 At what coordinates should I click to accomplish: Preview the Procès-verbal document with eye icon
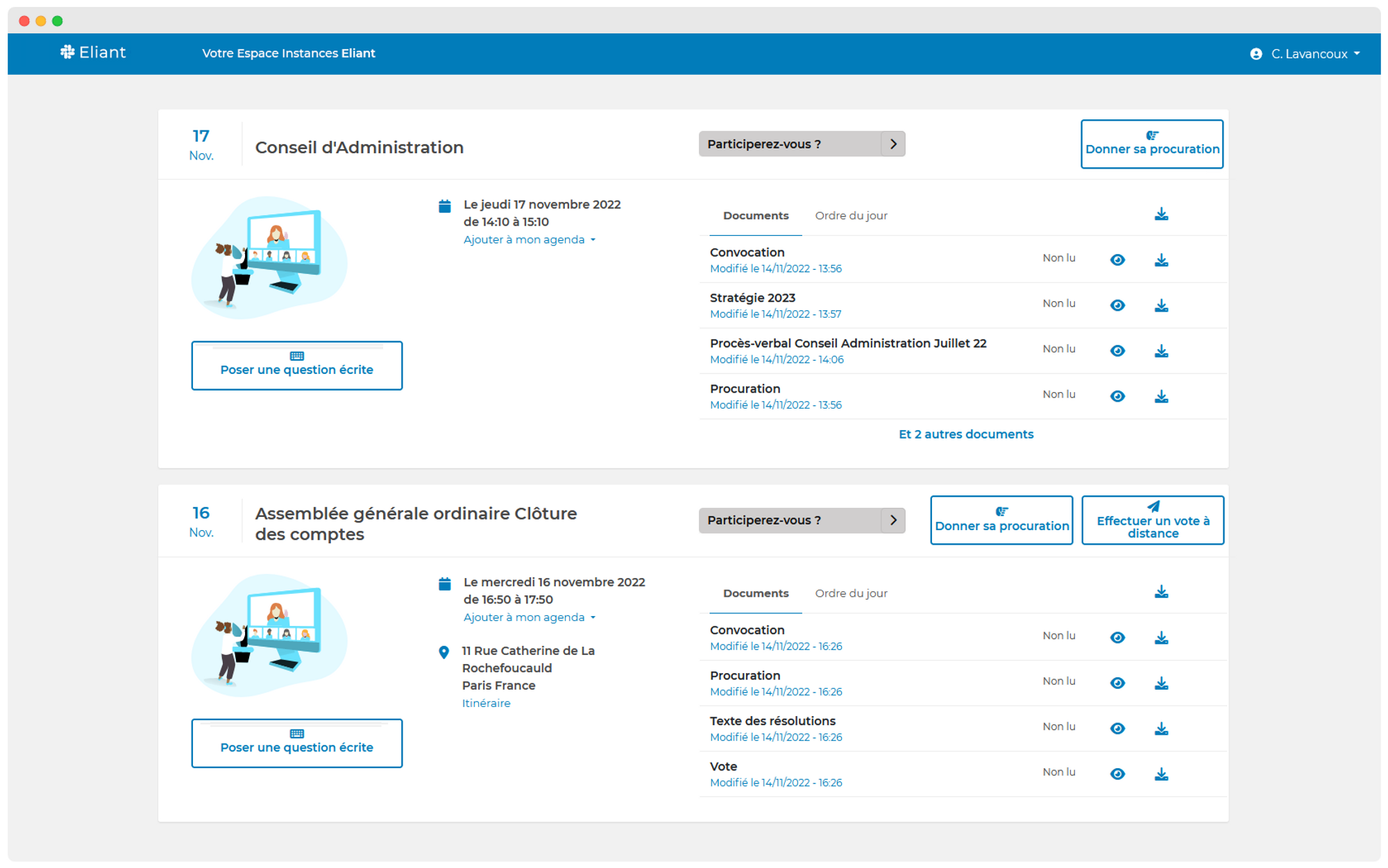[1117, 351]
